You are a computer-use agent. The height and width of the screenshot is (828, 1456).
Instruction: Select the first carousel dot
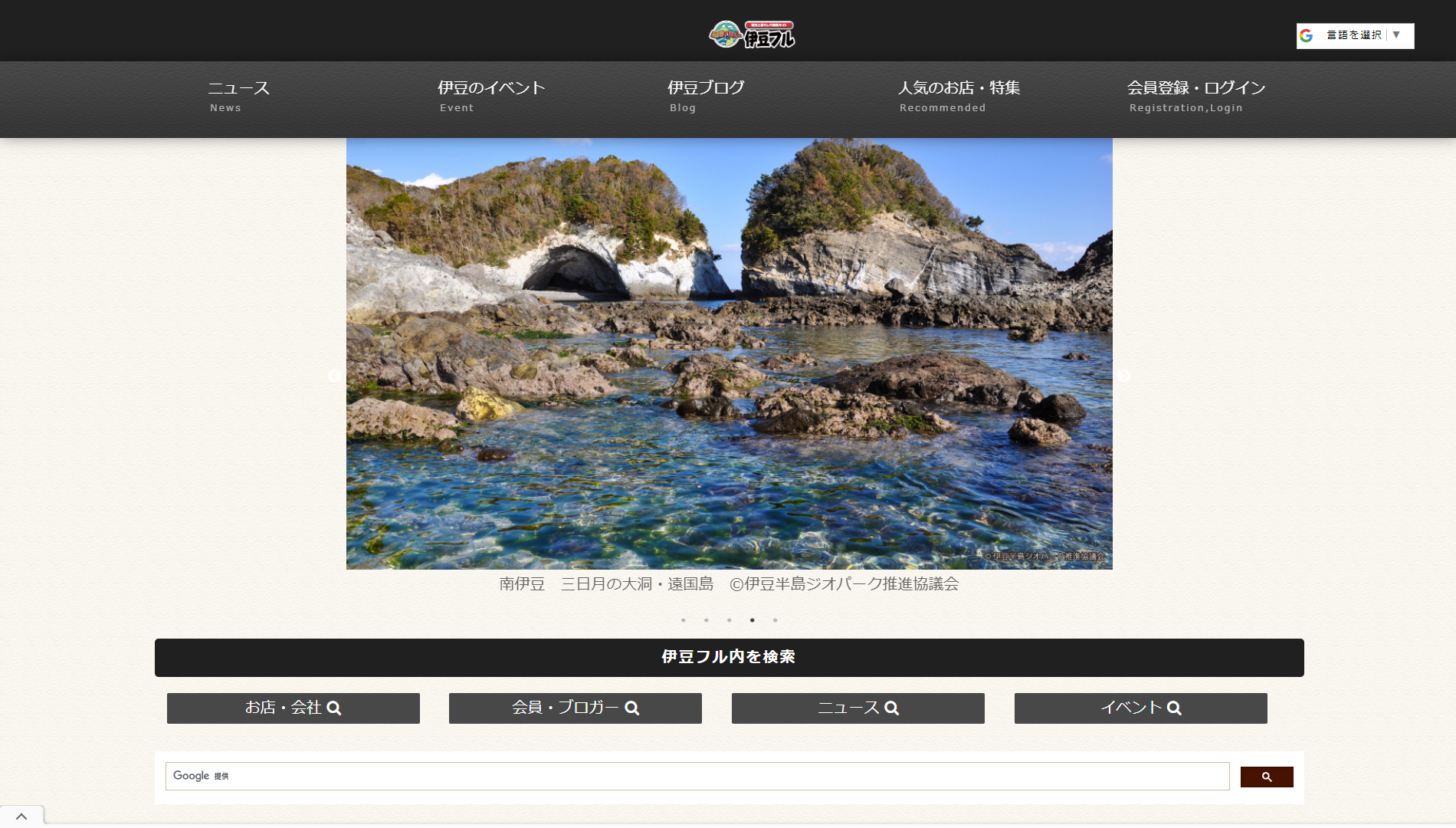pyautogui.click(x=684, y=620)
